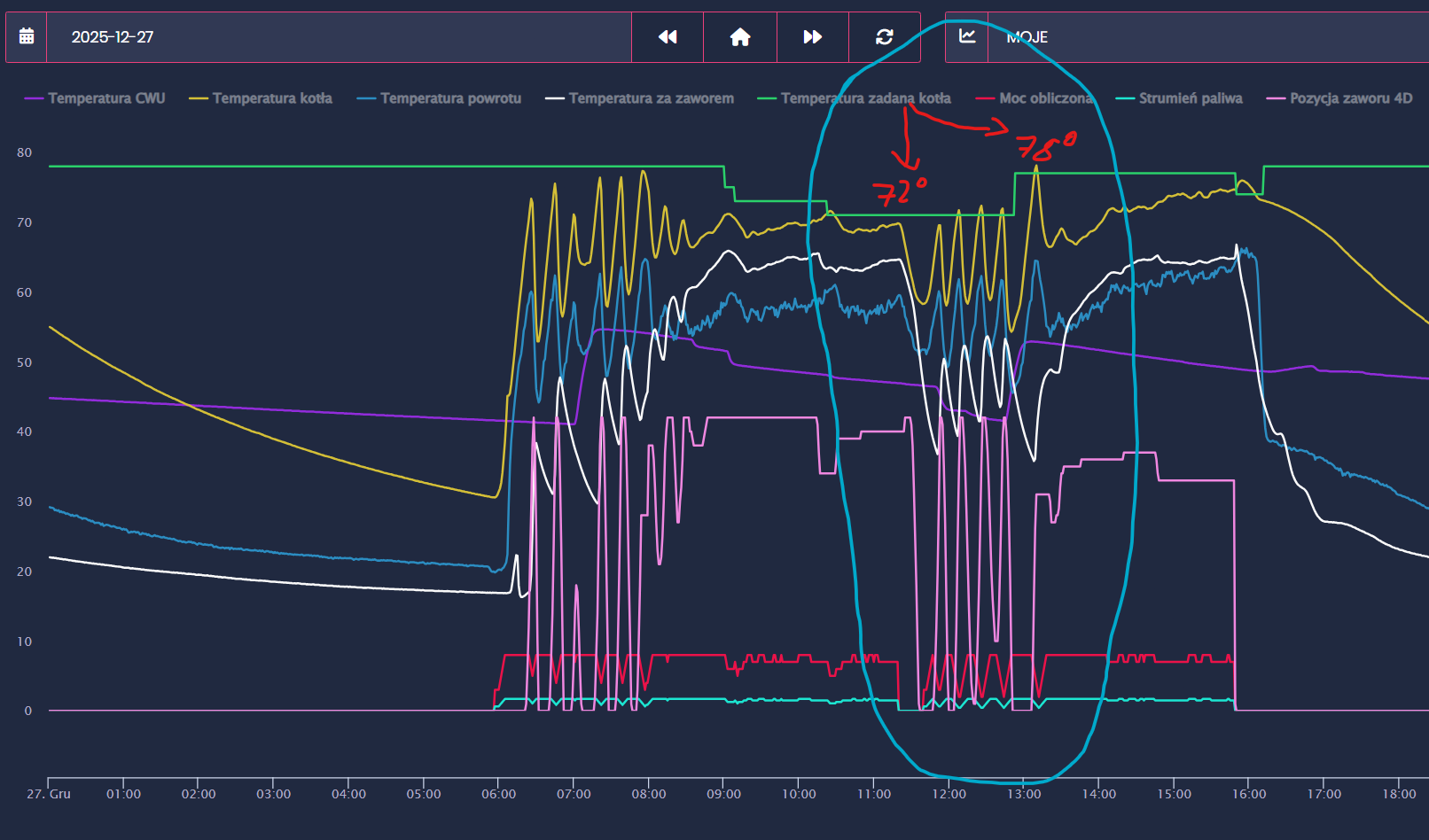
Task: Toggle Strumień paliwa legend entry
Action: pyautogui.click(x=1190, y=98)
